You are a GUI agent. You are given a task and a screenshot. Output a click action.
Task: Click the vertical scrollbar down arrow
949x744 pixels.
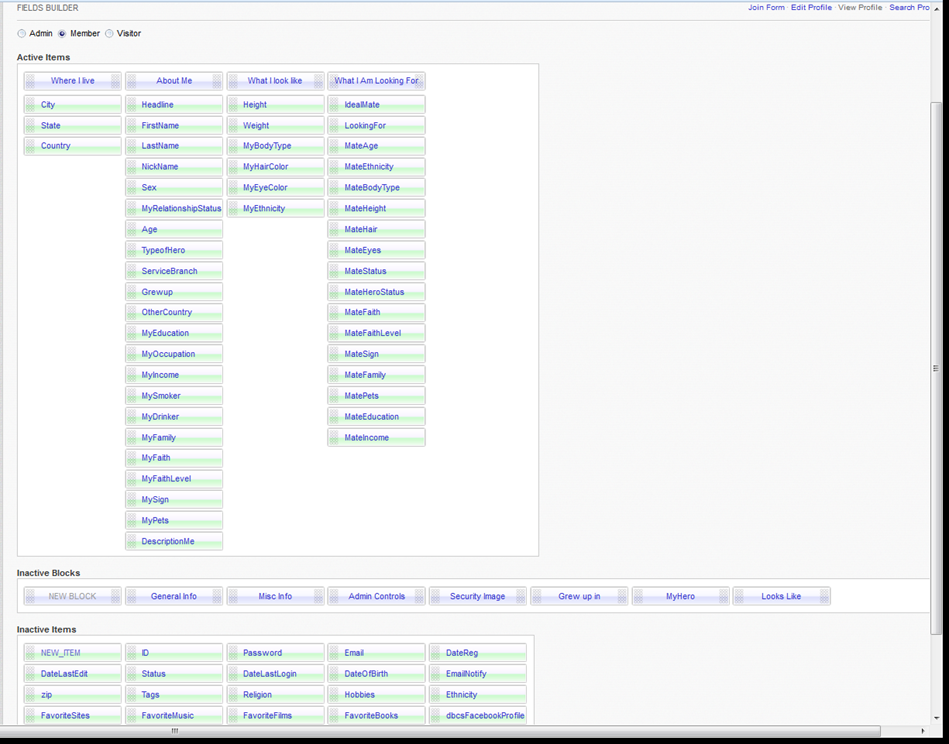[937, 718]
